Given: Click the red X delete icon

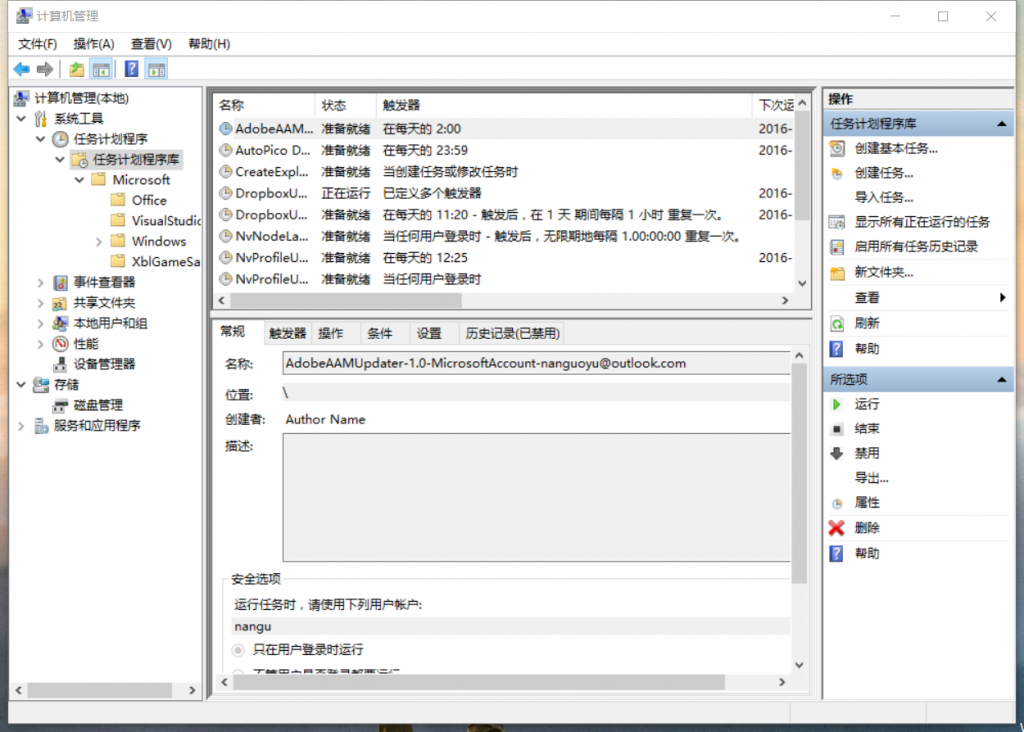Looking at the screenshot, I should 837,528.
